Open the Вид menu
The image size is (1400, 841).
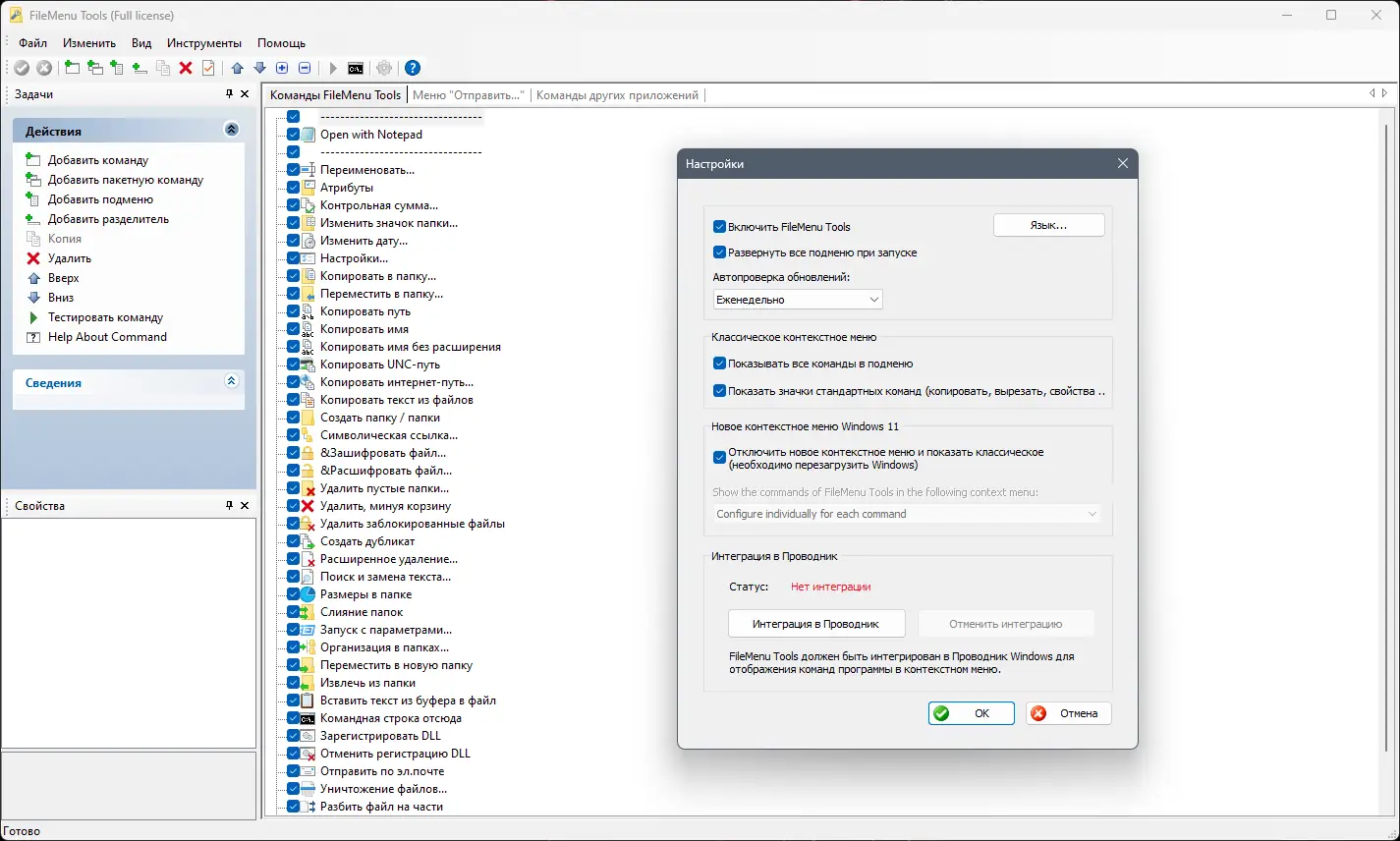(141, 43)
